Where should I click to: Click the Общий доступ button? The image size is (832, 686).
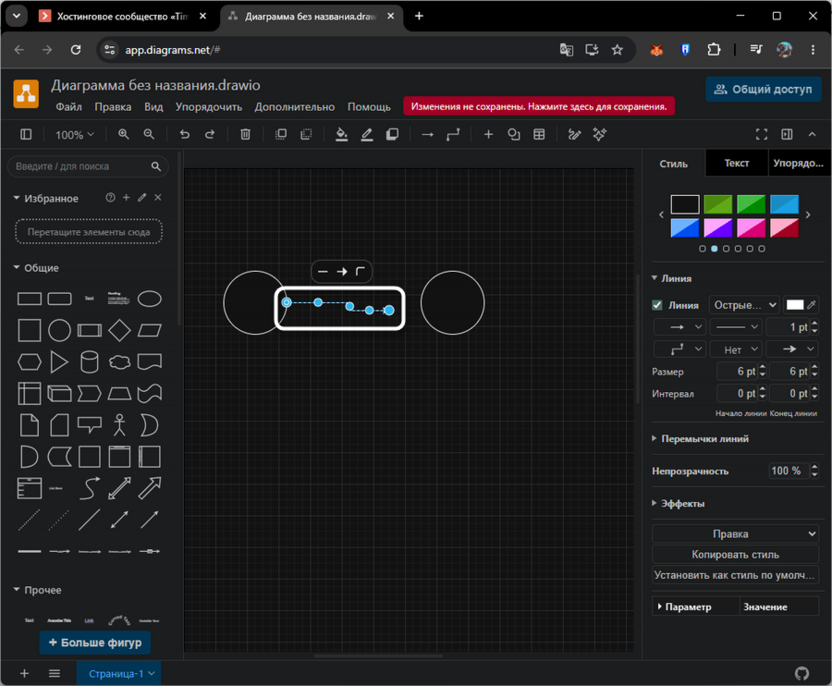[763, 89]
